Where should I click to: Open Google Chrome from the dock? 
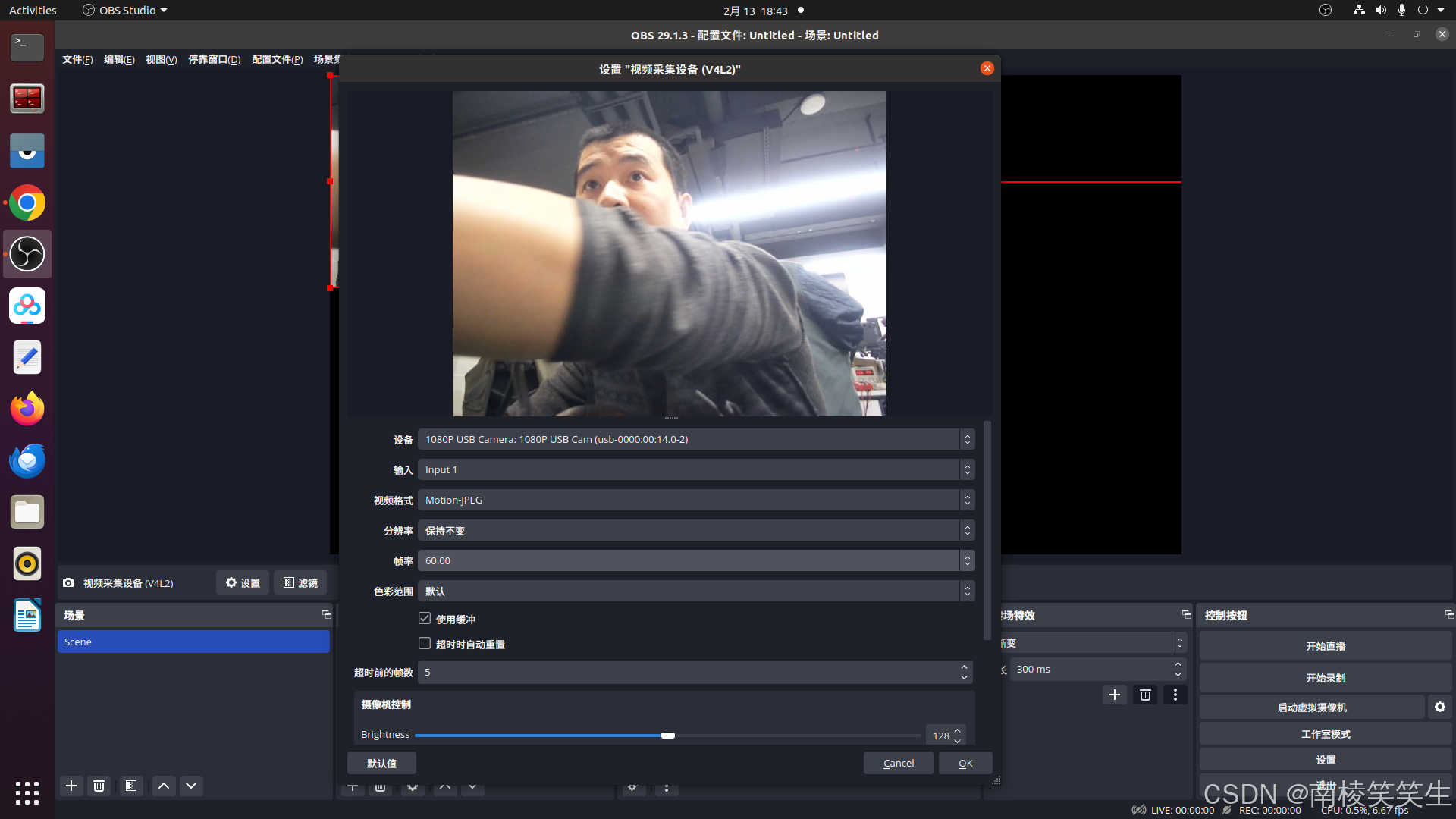27,203
